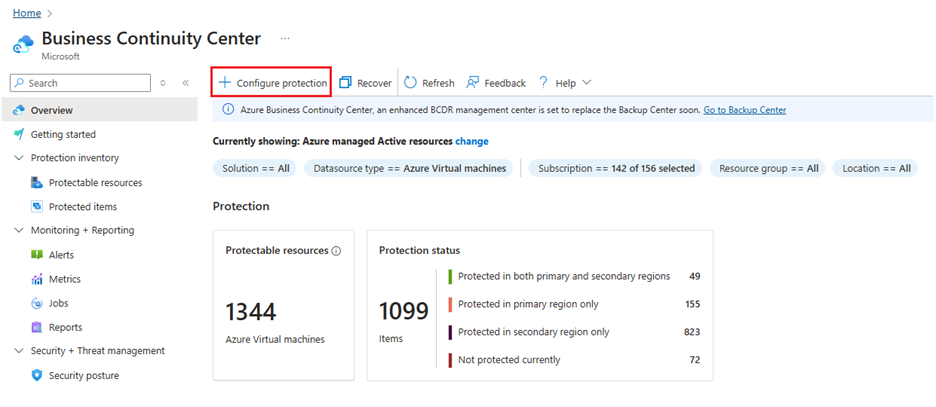Click the Recover icon in toolbar
The image size is (936, 407).
345,83
